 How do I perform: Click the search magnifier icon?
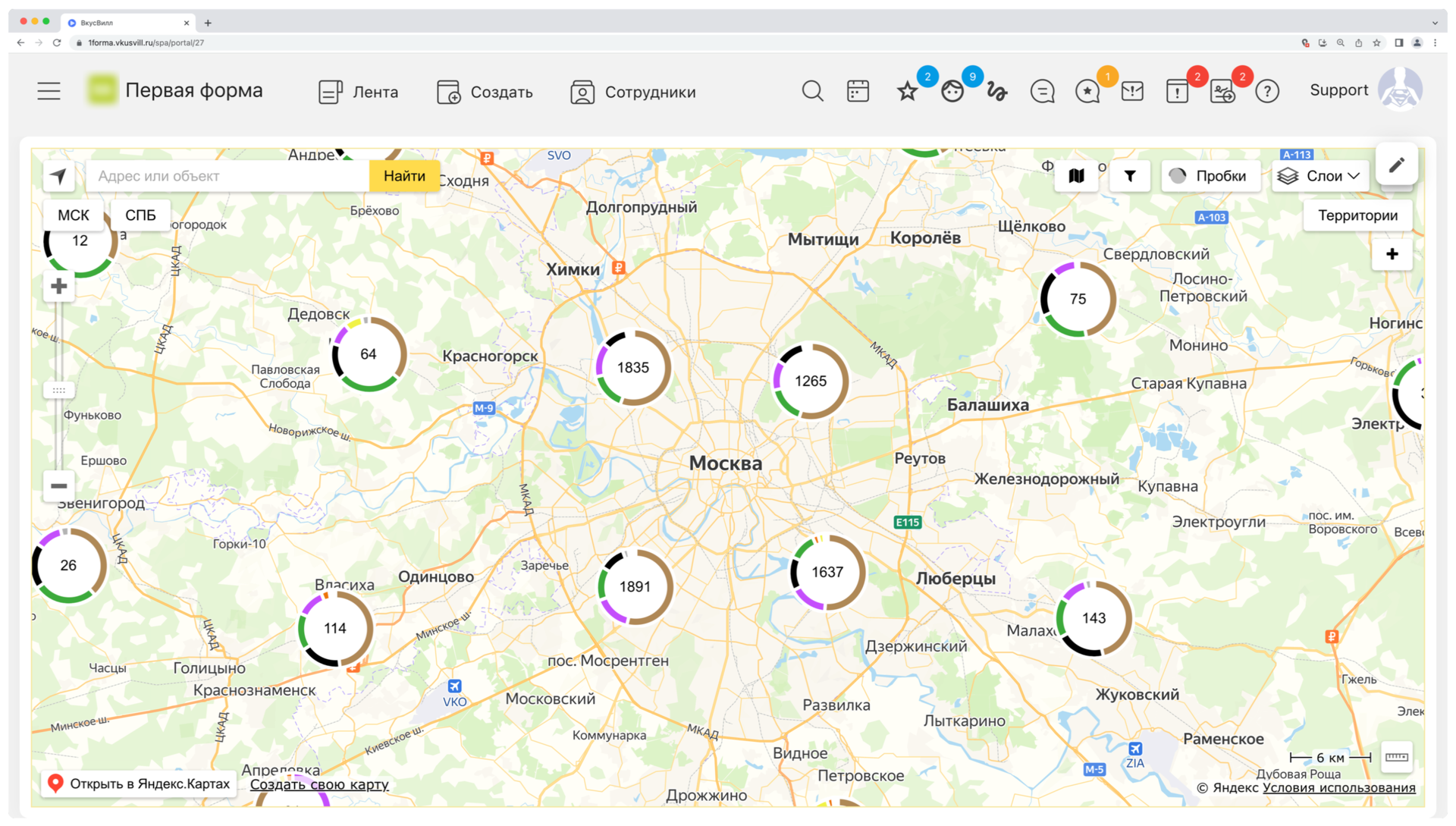[812, 92]
